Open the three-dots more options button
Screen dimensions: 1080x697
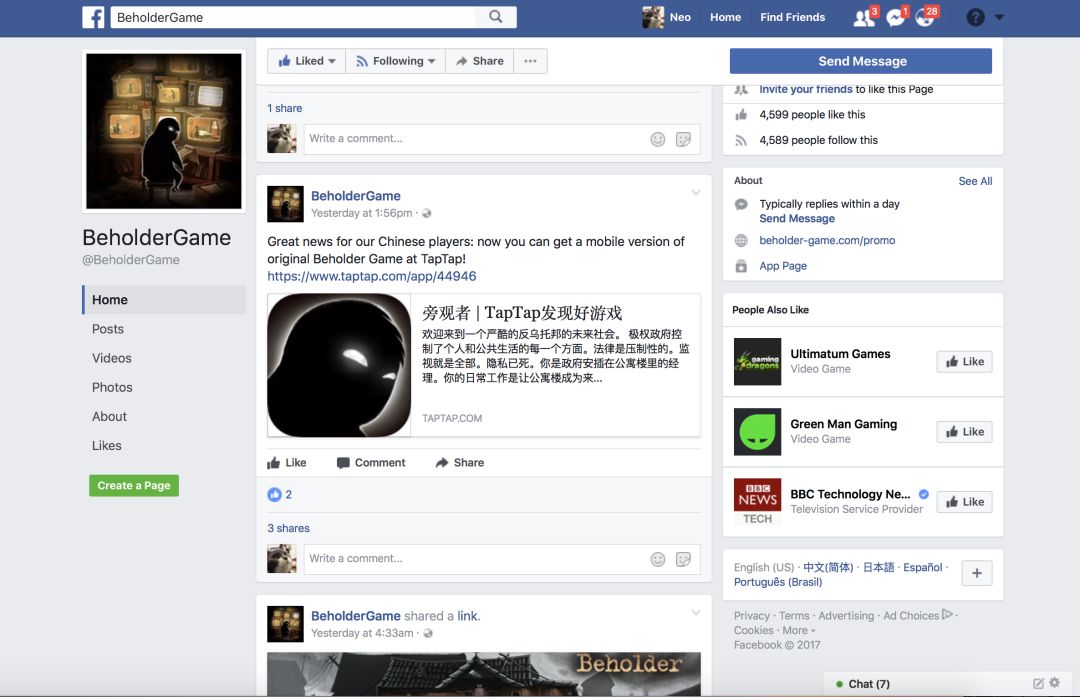530,61
